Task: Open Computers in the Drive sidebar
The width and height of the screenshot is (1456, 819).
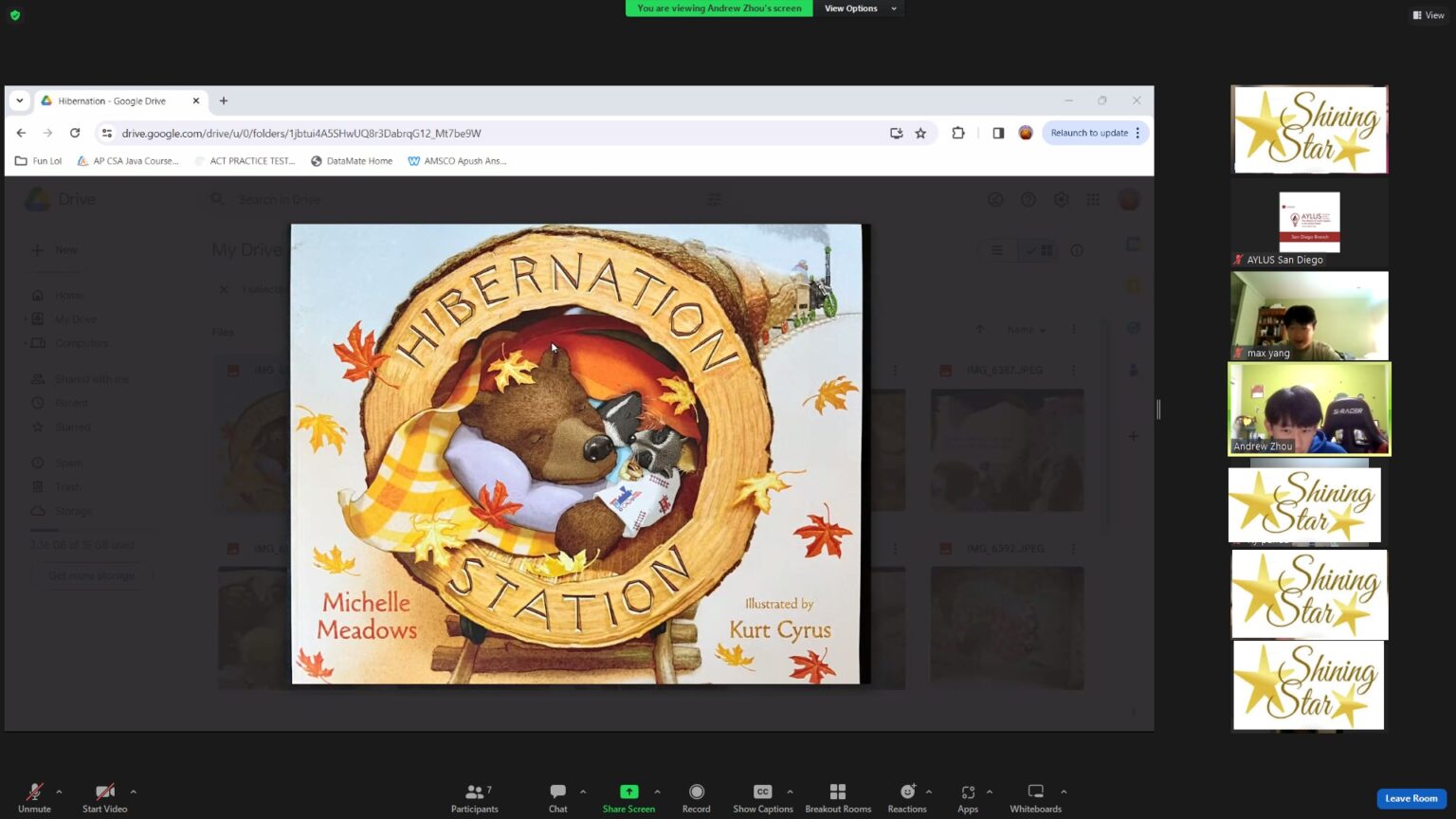Action: [x=70, y=343]
